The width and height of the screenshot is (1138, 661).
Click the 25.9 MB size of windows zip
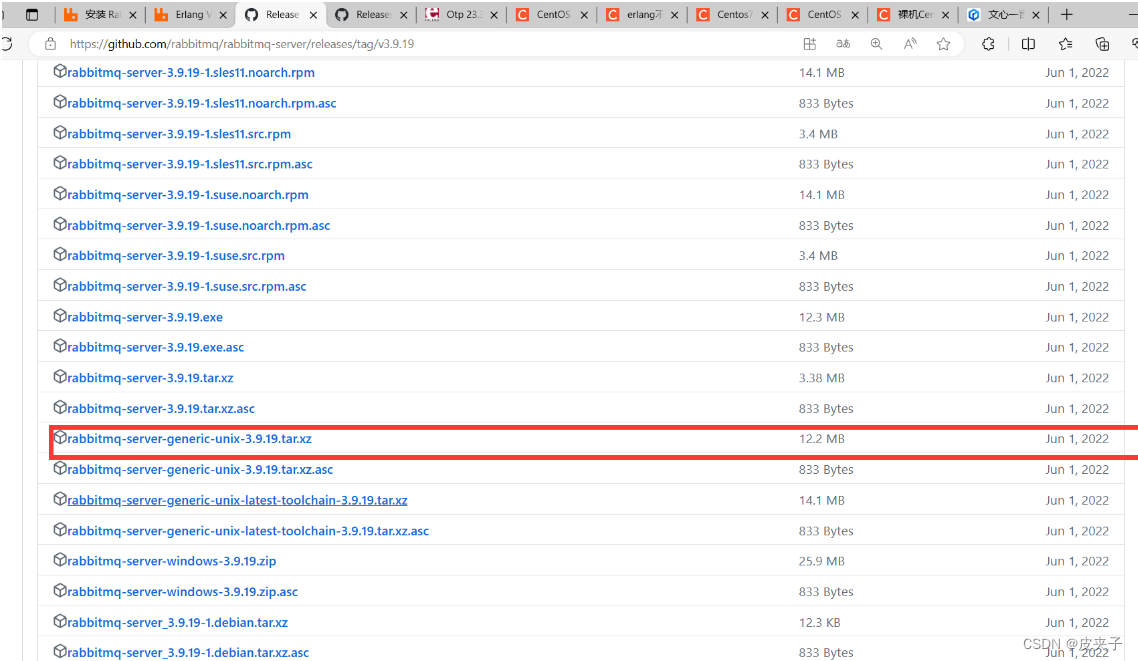822,561
